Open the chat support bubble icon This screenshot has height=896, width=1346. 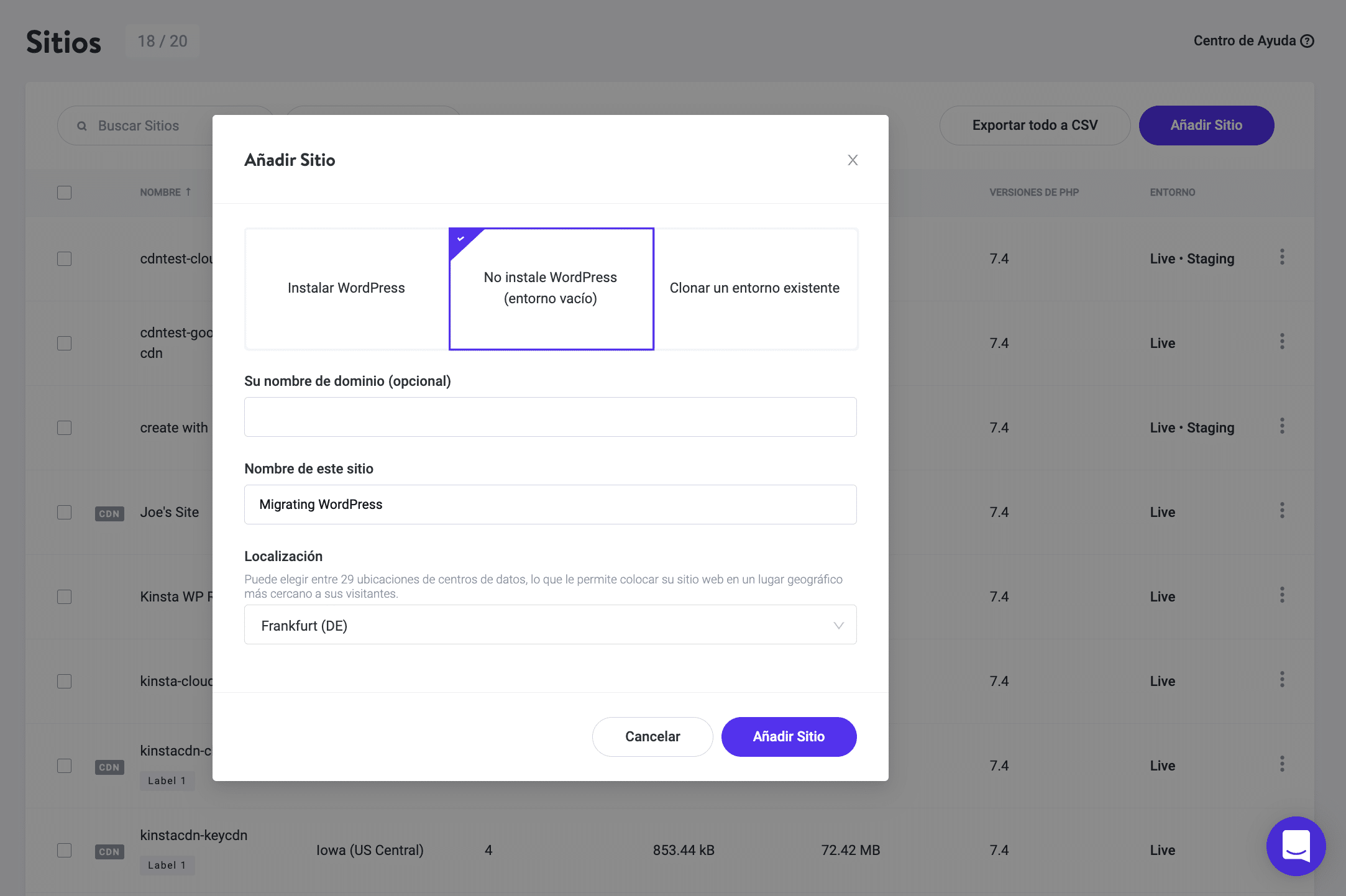pos(1296,846)
